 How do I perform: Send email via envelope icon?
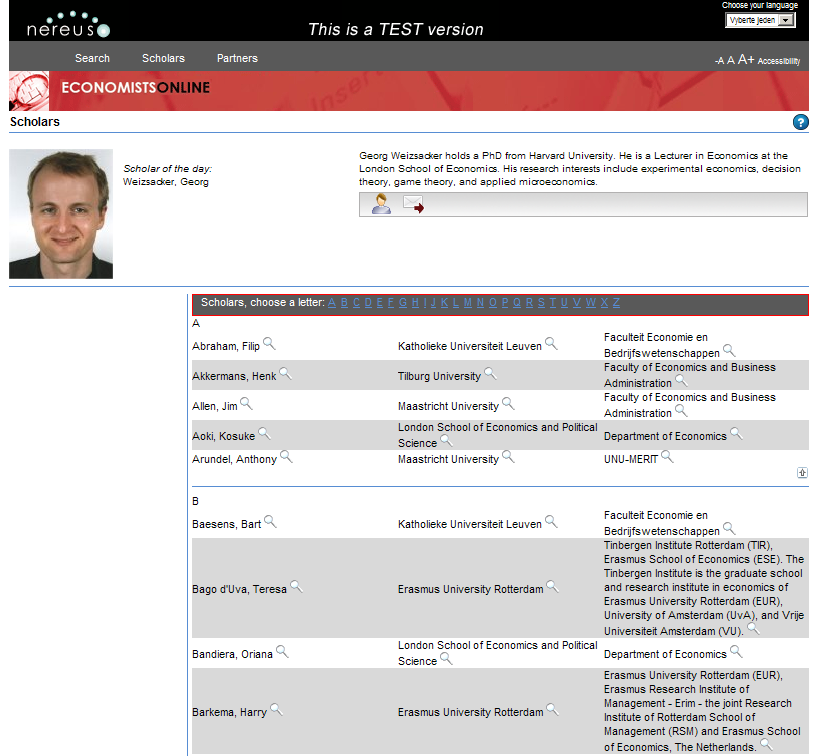pyautogui.click(x=413, y=204)
